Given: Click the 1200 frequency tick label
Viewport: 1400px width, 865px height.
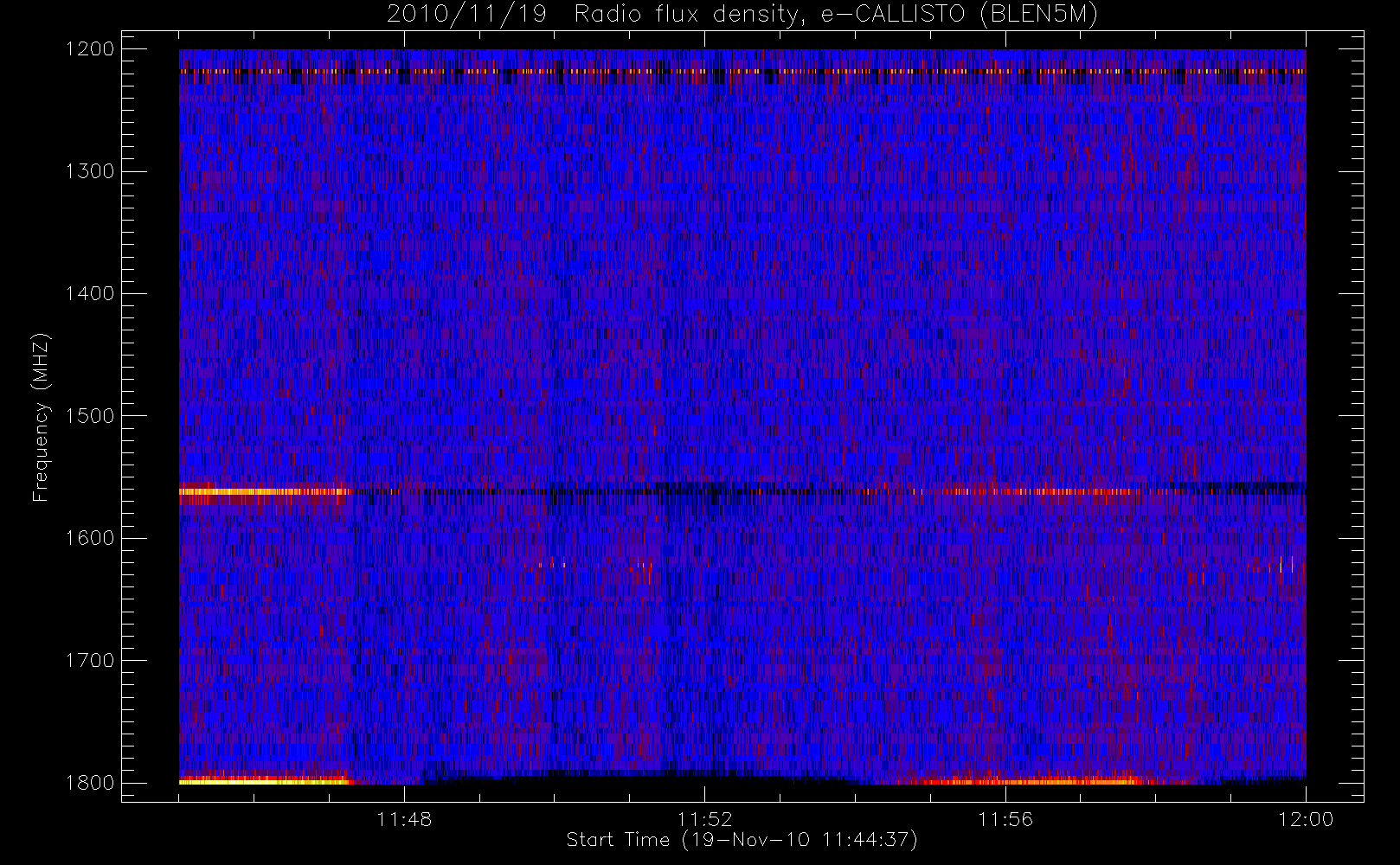Looking at the screenshot, I should tap(90, 49).
